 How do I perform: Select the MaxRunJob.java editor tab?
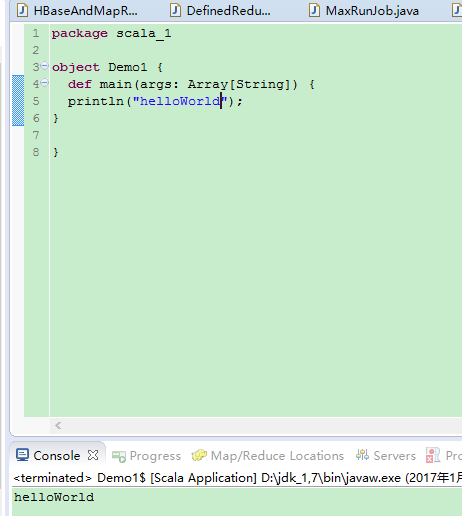(364, 11)
